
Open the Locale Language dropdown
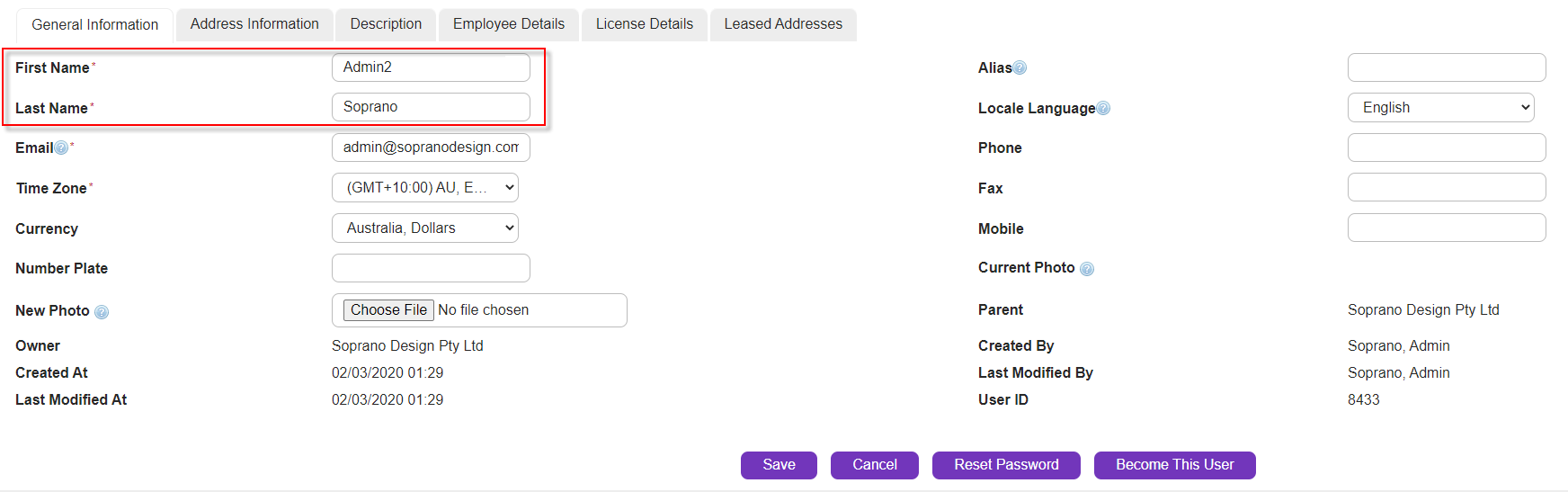(x=1440, y=108)
